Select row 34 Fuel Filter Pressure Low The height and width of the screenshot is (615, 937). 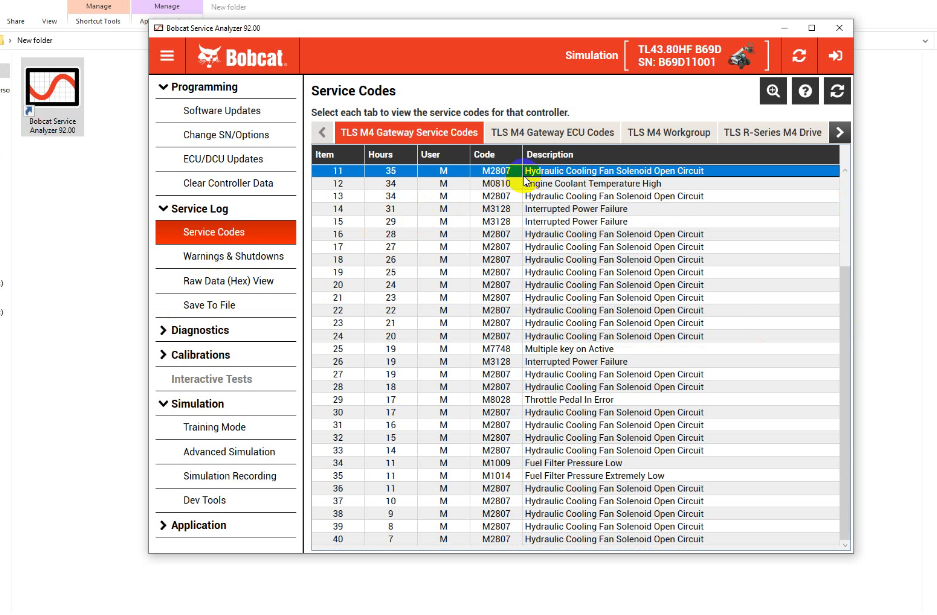click(x=575, y=463)
